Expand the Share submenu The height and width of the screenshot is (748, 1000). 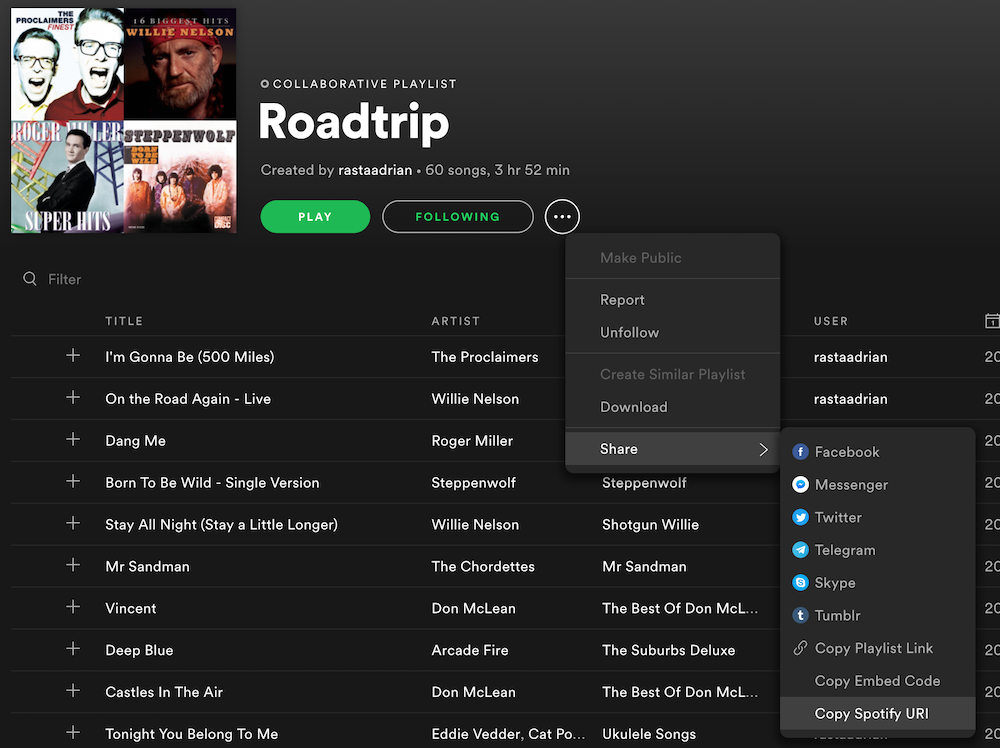pyautogui.click(x=672, y=449)
